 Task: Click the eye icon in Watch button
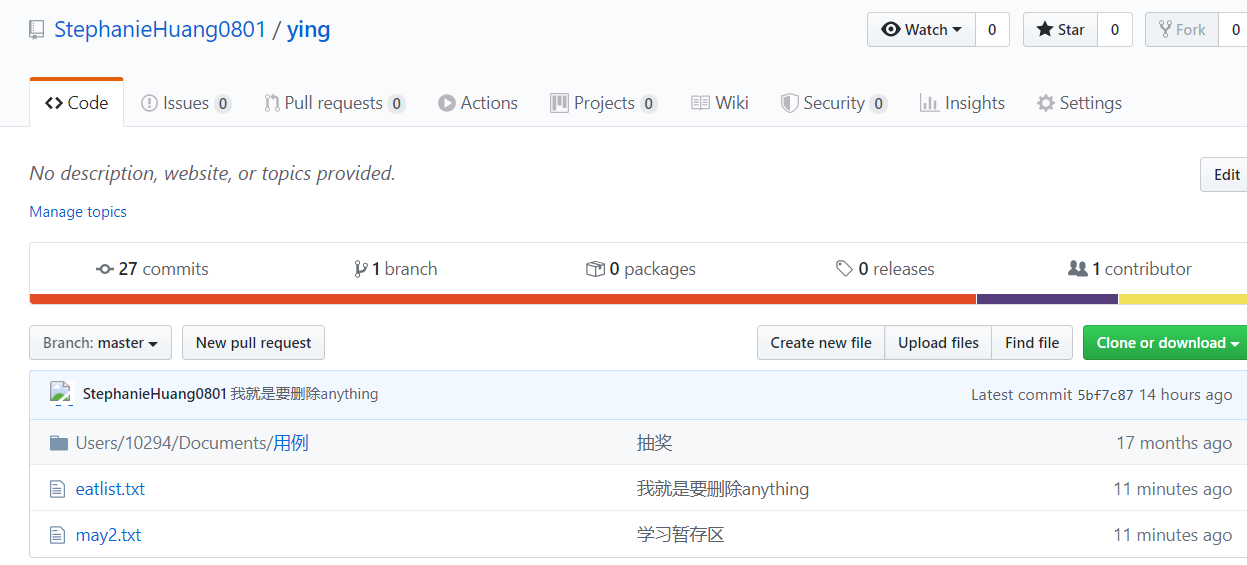[890, 30]
